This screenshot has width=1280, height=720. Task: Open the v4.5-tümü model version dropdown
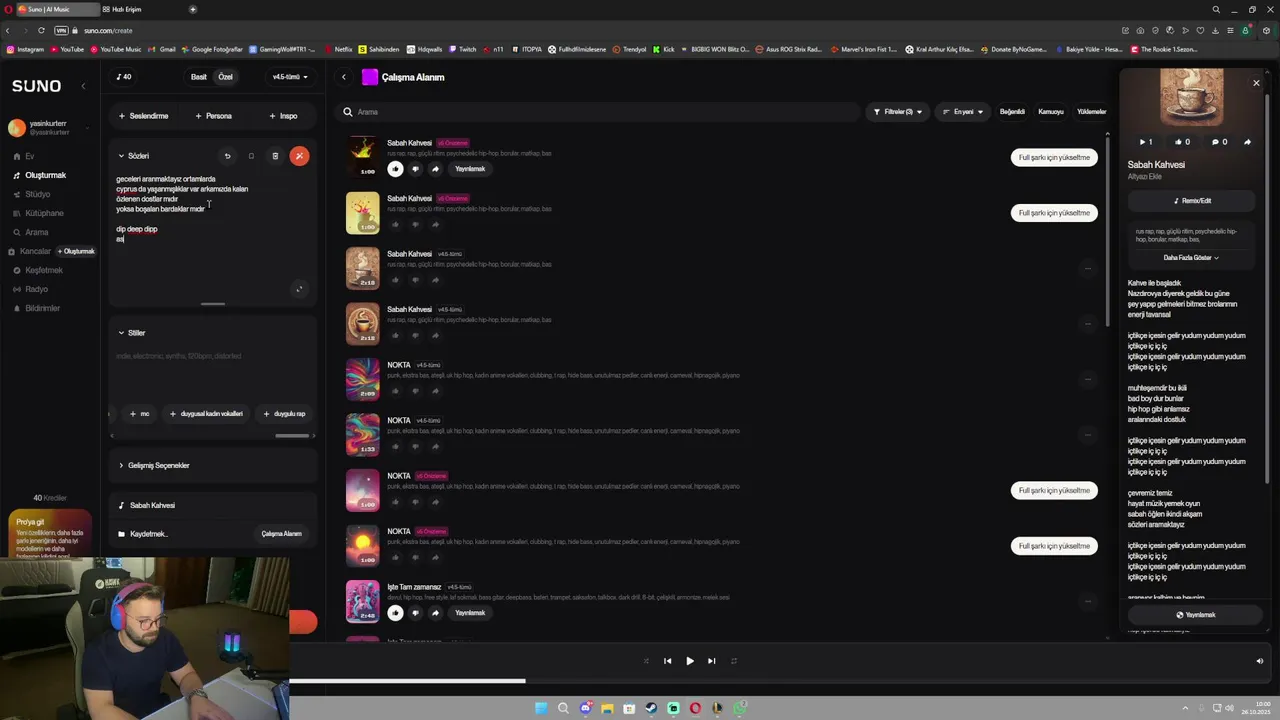point(290,77)
